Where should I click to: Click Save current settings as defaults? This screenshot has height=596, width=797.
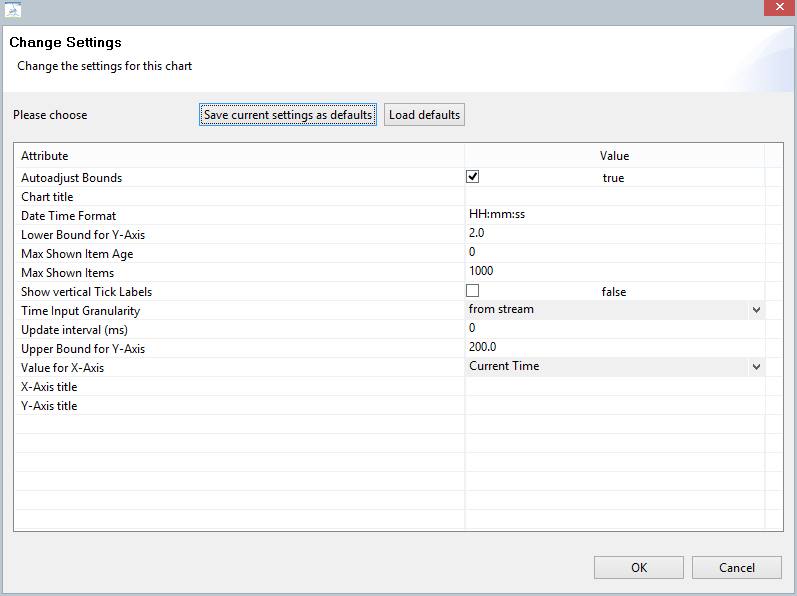click(x=288, y=115)
